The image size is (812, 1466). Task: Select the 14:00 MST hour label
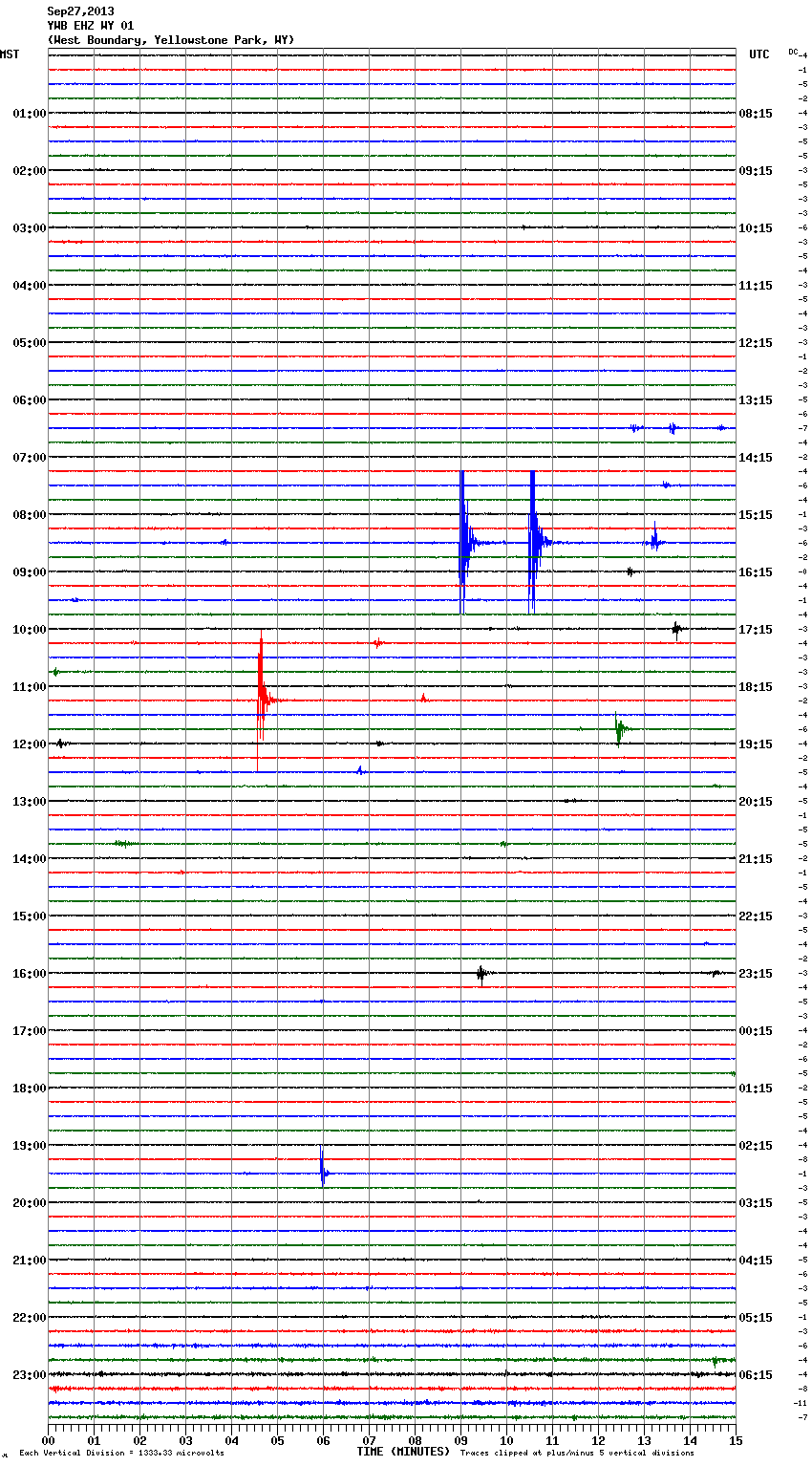coord(29,859)
